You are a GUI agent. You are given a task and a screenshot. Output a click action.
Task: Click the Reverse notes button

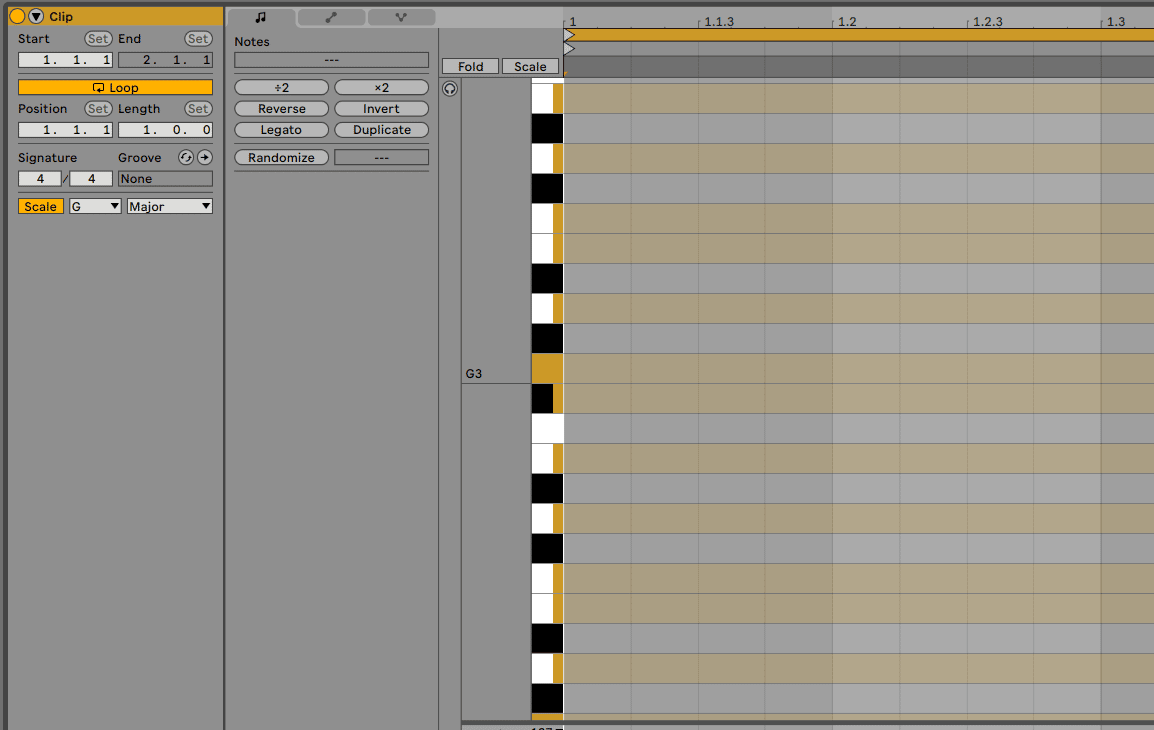(282, 108)
